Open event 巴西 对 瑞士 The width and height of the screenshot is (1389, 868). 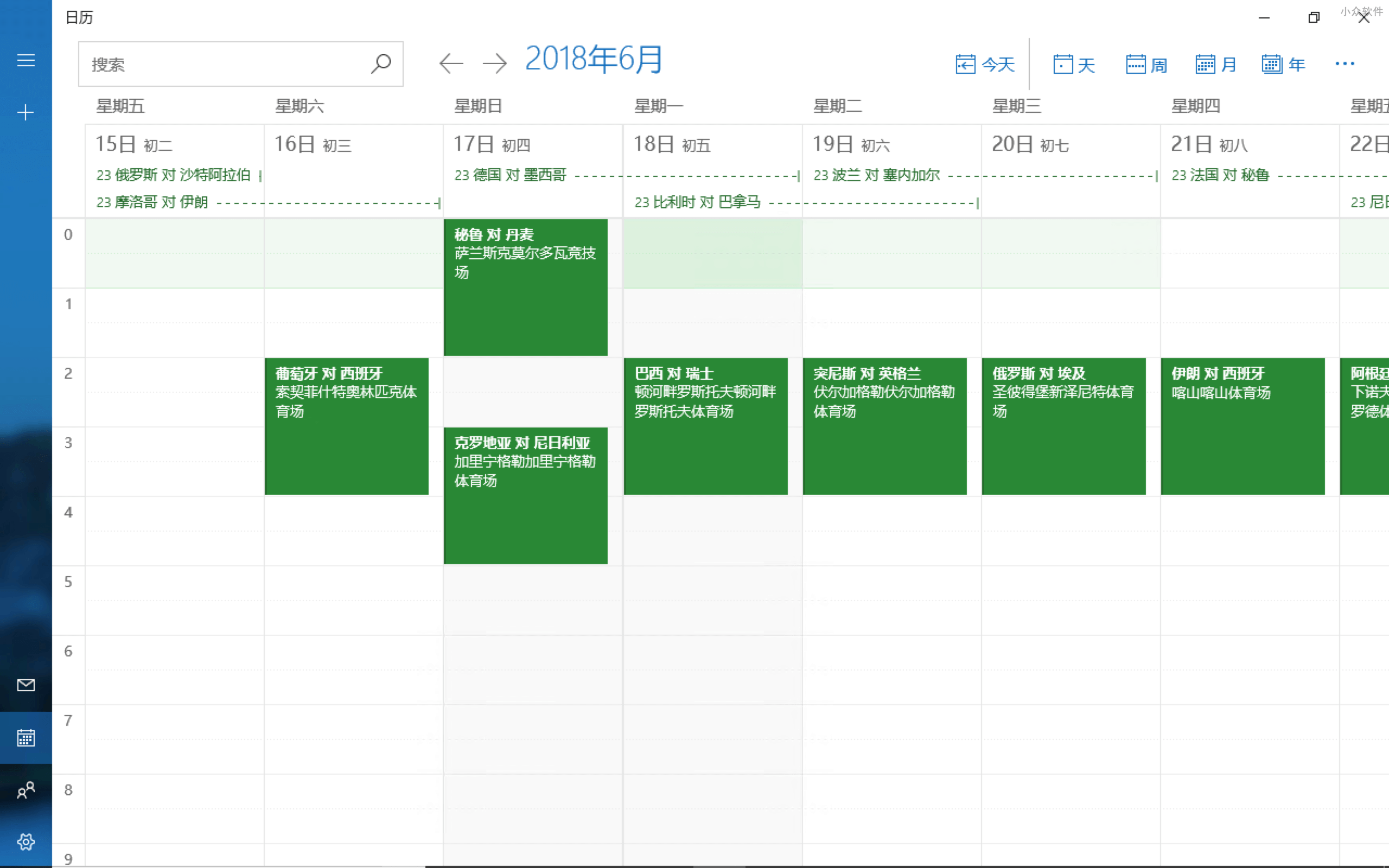(706, 426)
